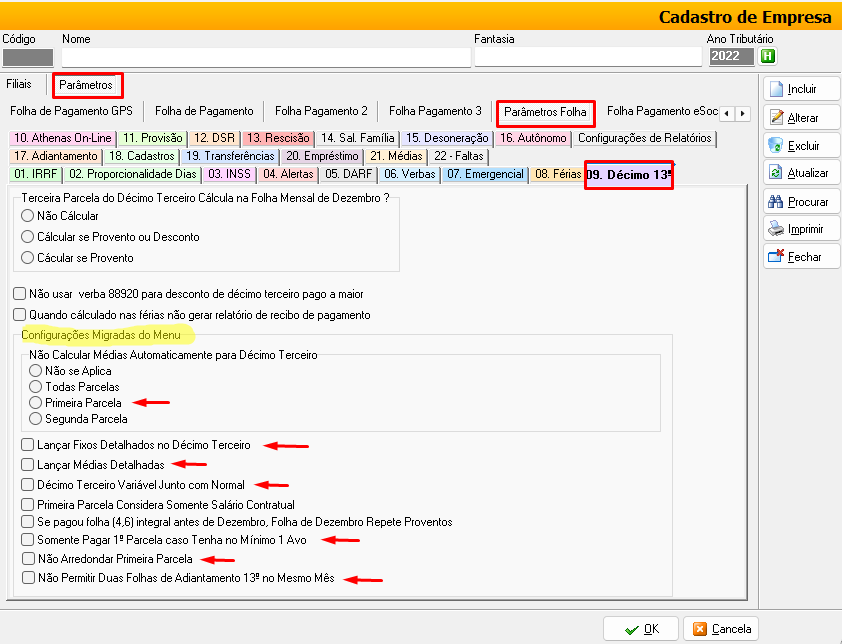The width and height of the screenshot is (842, 644).
Task: Enable Lançar Médias Detalhadas checkbox
Action: [27, 464]
